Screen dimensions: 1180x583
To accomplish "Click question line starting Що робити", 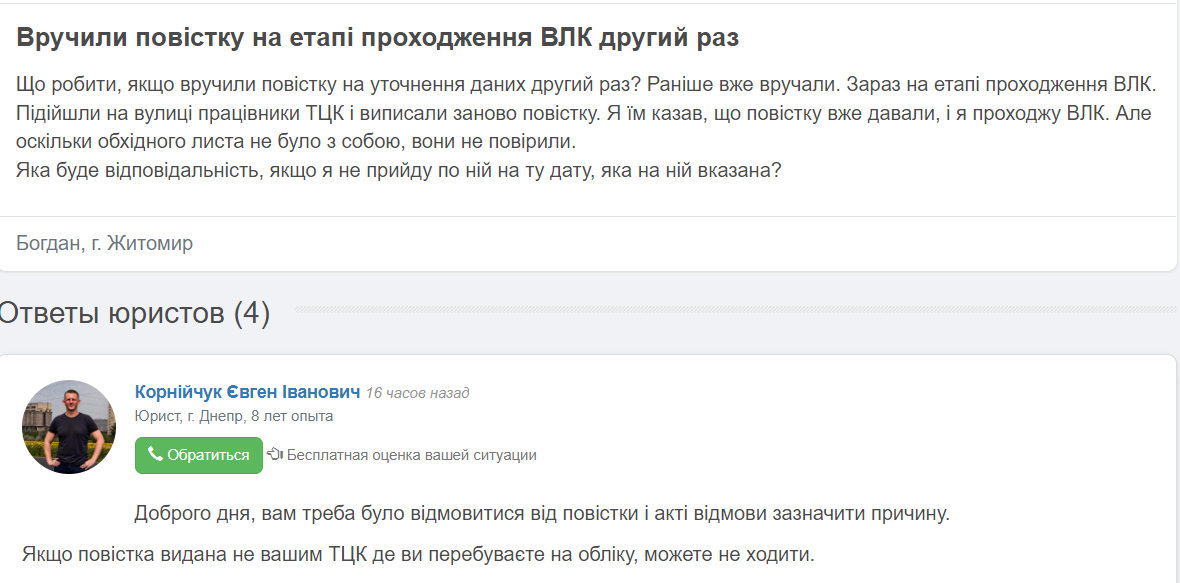I will (x=585, y=83).
